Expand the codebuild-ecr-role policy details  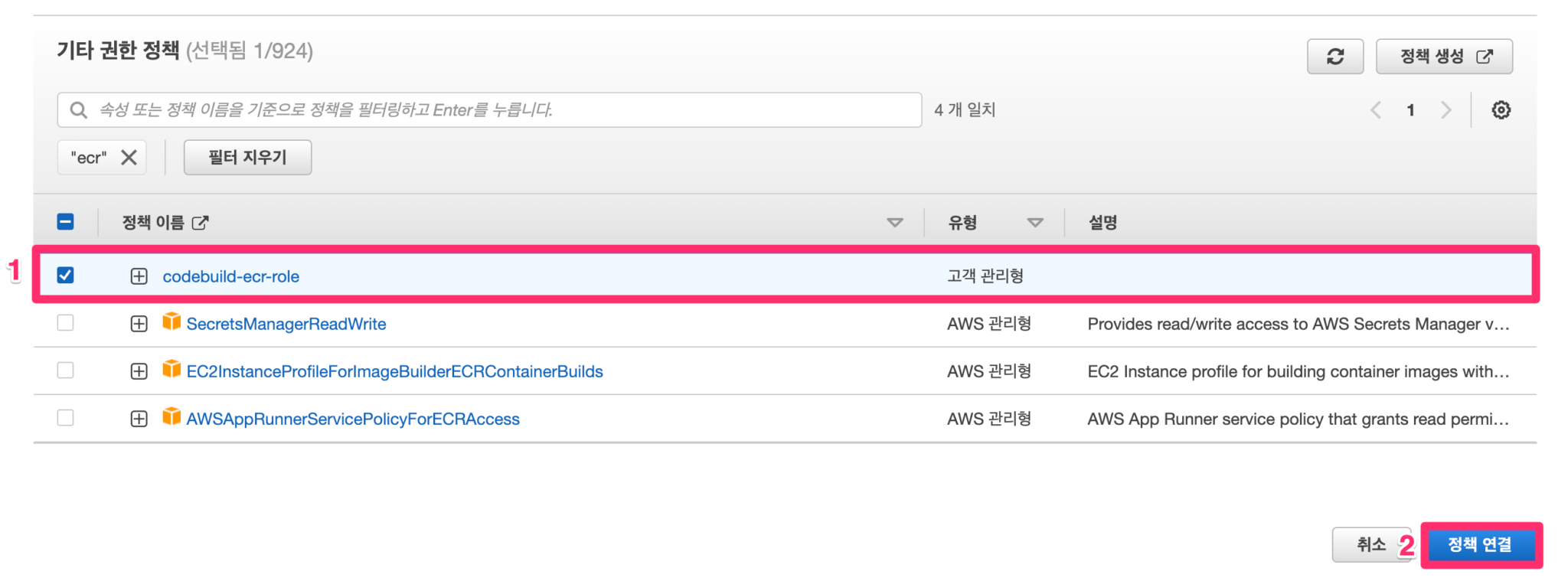pyautogui.click(x=139, y=276)
